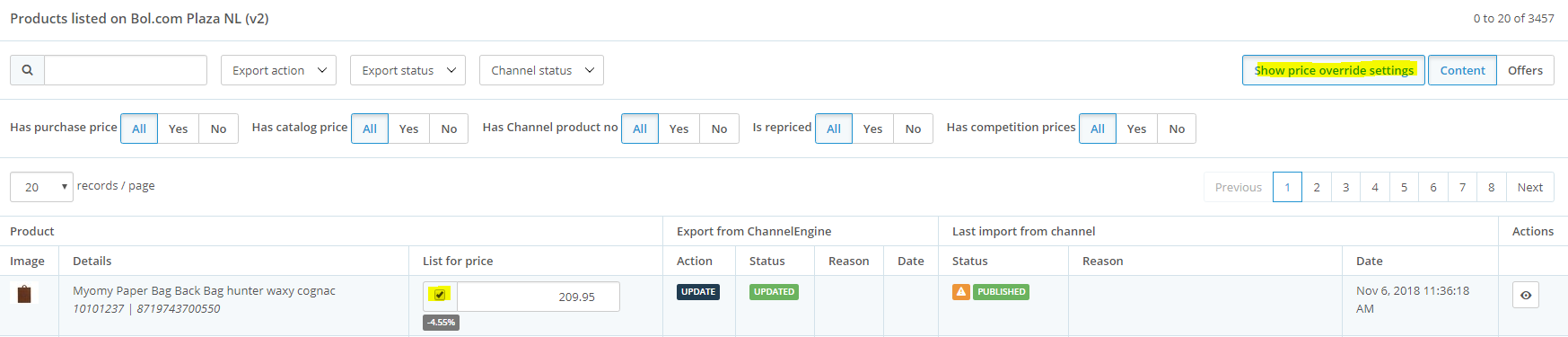This screenshot has width=1568, height=337.
Task: Click Show price override settings button
Action: [x=1334, y=70]
